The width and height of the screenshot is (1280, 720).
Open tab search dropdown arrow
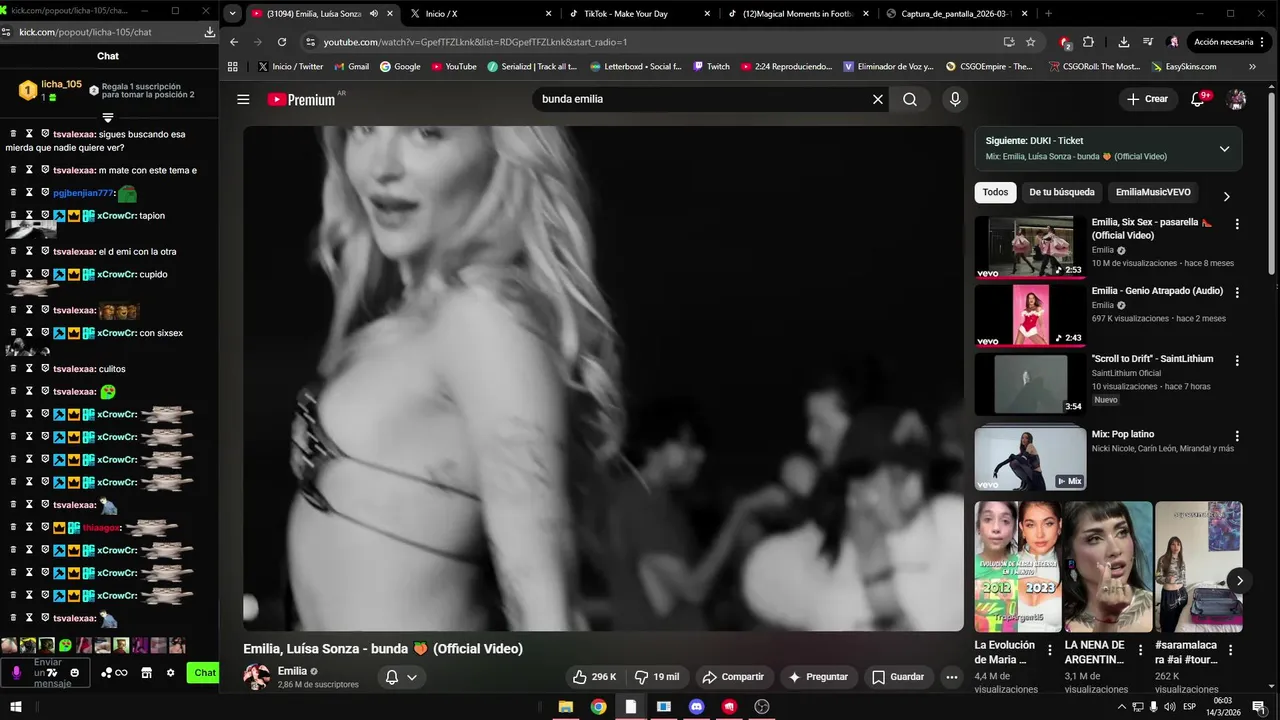coord(232,14)
